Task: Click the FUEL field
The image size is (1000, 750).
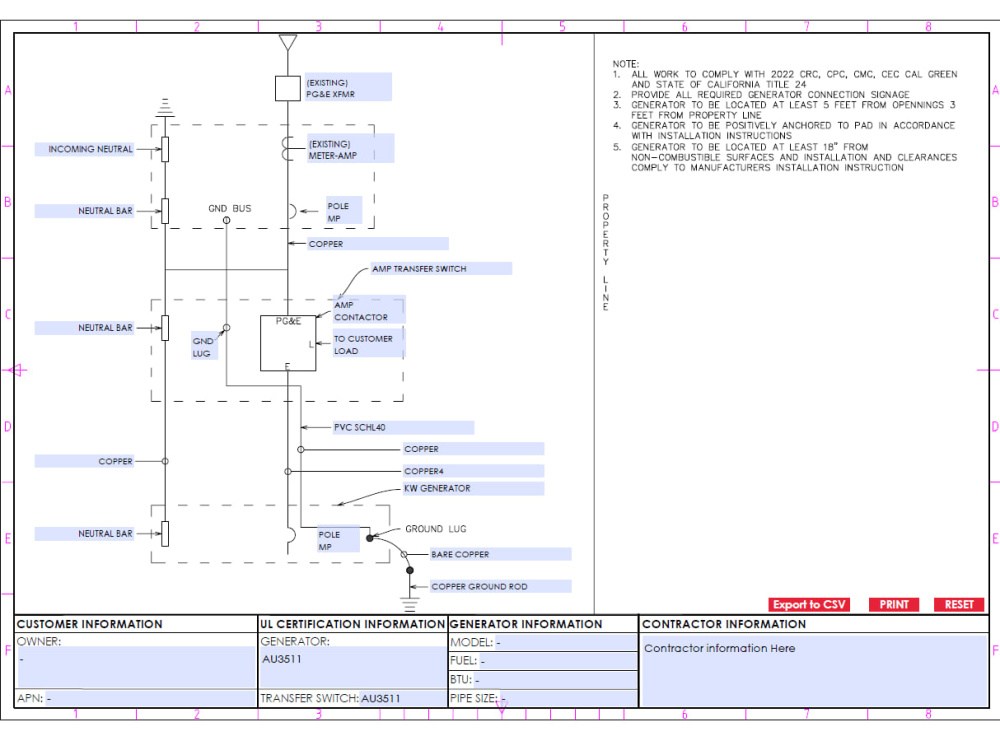Action: click(558, 661)
